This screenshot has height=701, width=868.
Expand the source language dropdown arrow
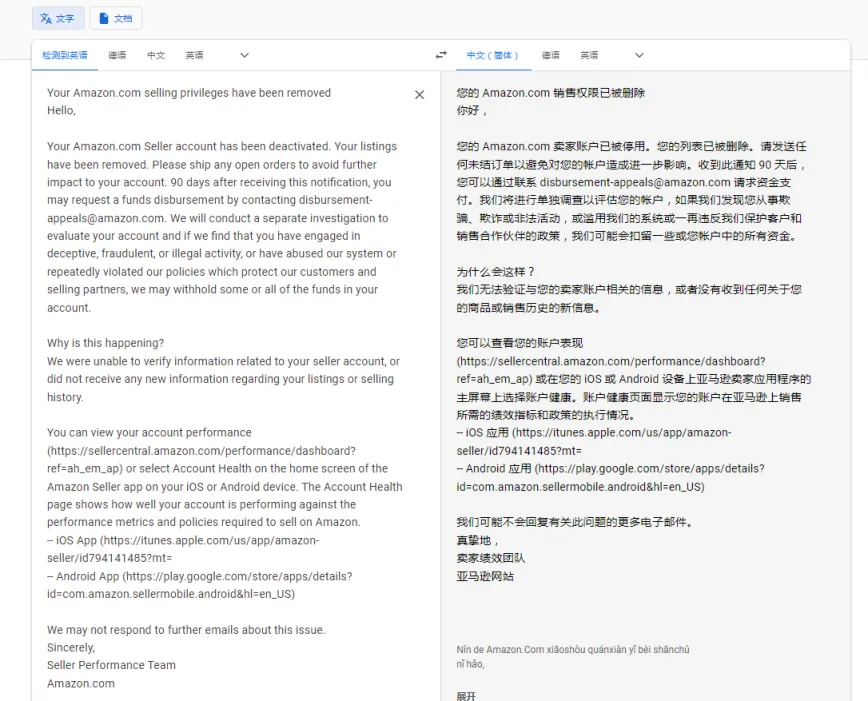pyautogui.click(x=244, y=55)
